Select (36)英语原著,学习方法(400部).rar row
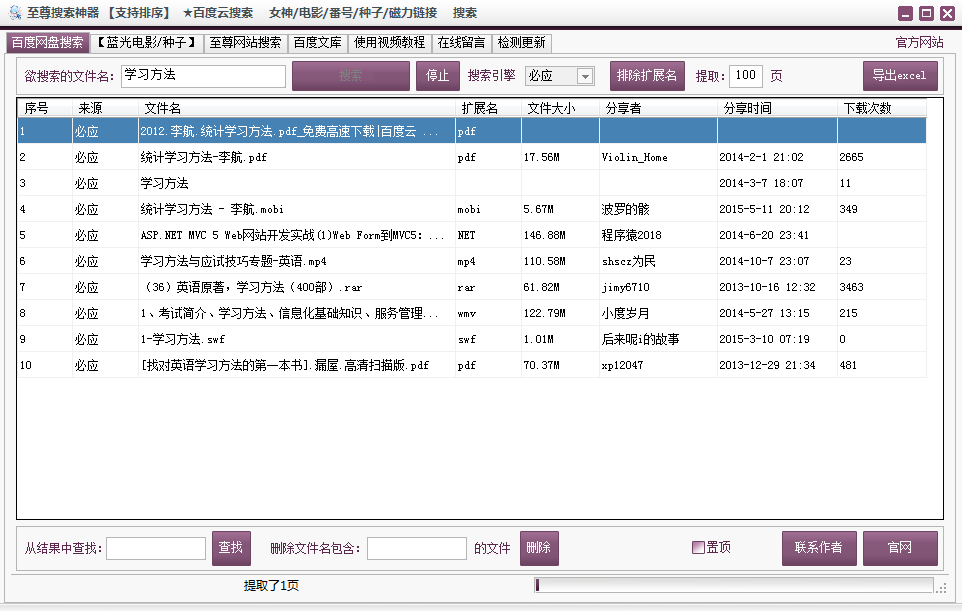 coord(472,287)
